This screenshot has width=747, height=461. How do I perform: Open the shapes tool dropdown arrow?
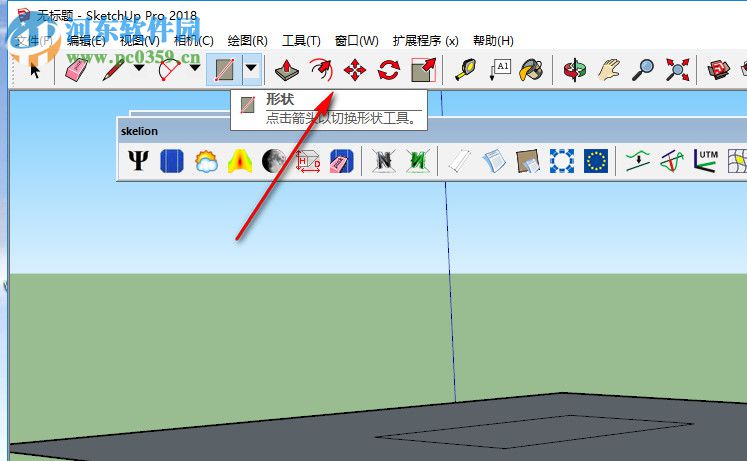click(x=252, y=70)
